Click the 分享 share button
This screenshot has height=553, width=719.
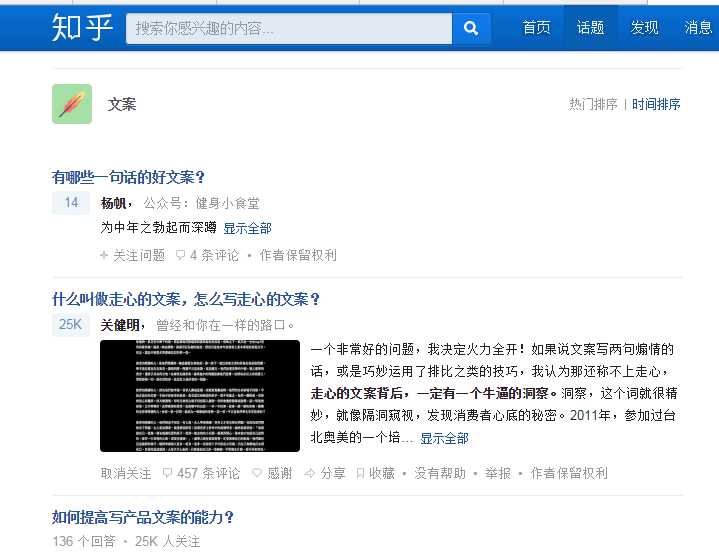point(325,473)
